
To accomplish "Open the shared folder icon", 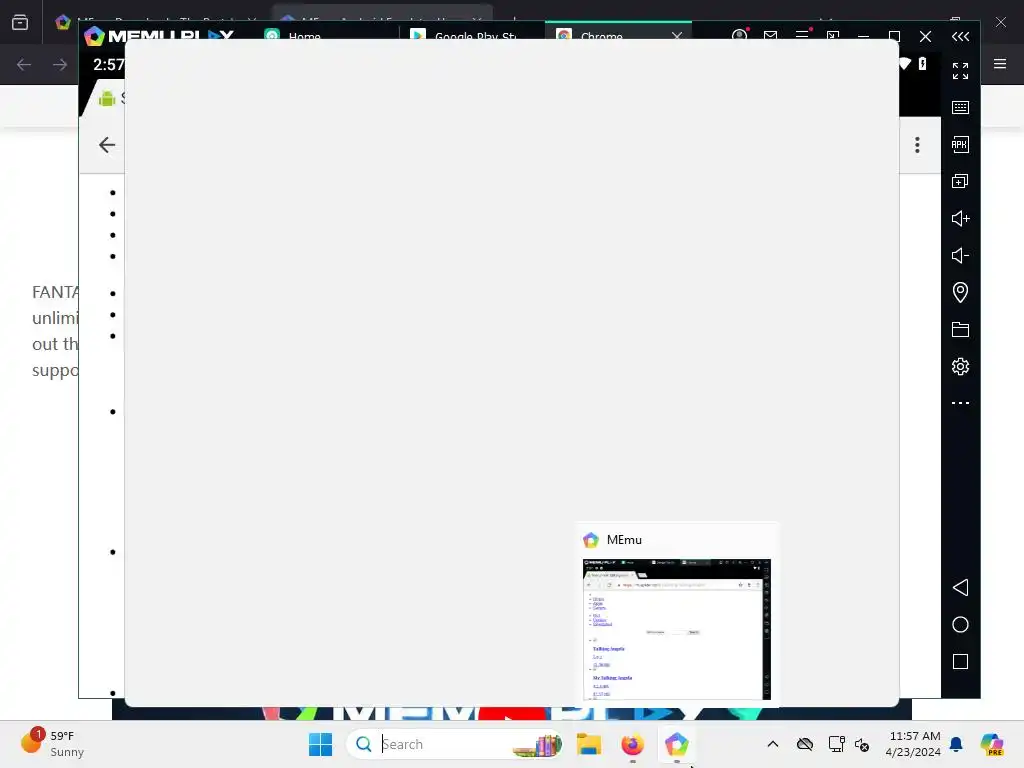I will (960, 329).
